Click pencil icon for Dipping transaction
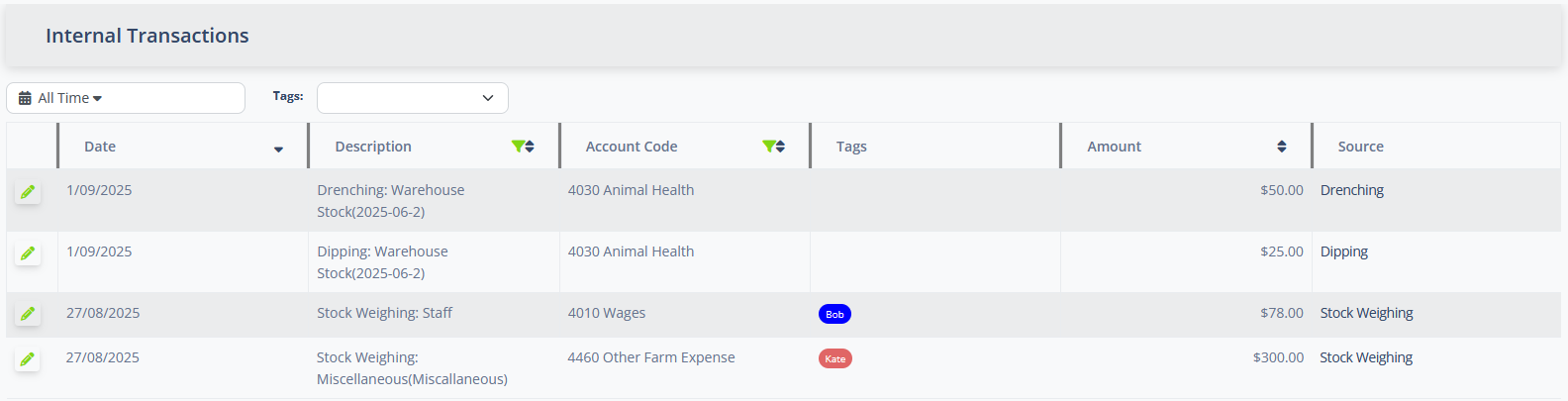1568x401 pixels. point(28,253)
